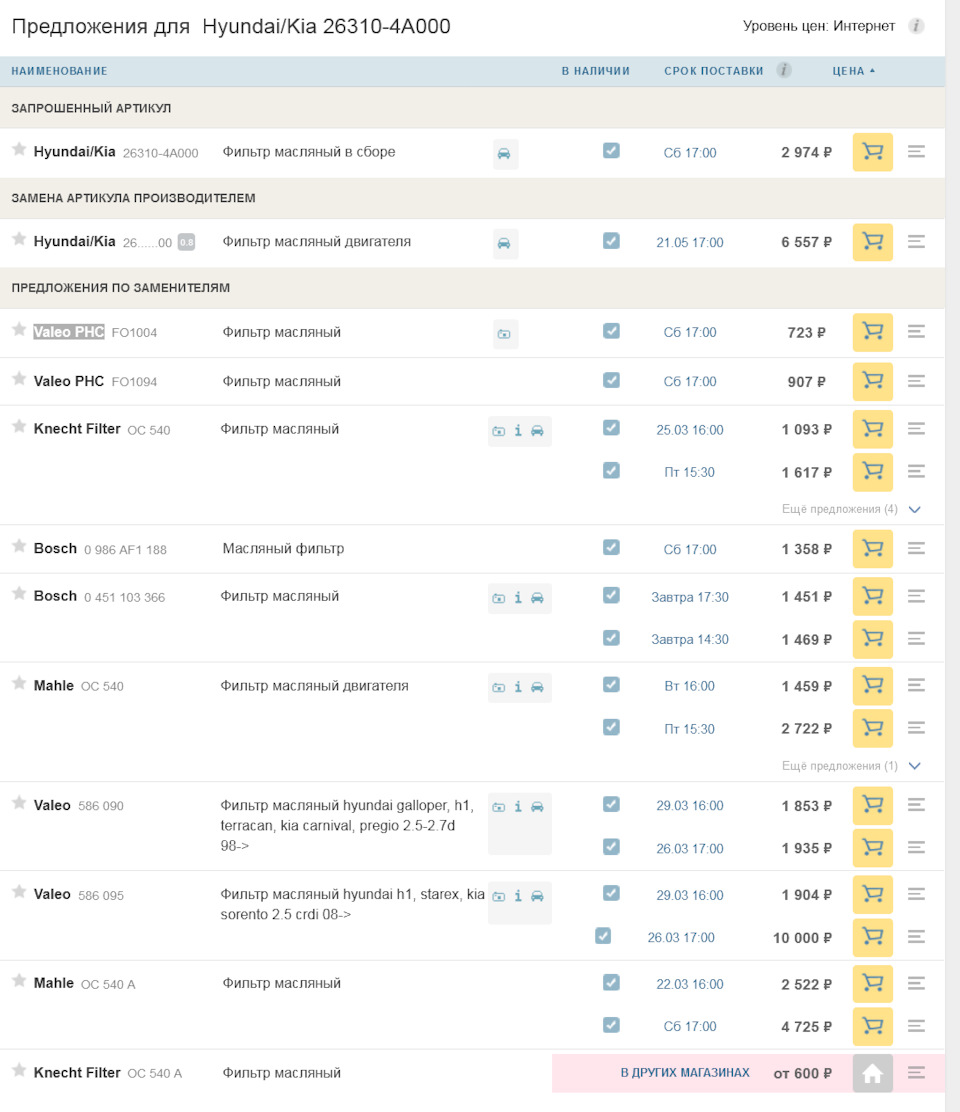Viewport: 960px width, 1112px height.
Task: Sort by price column header
Action: pyautogui.click(x=852, y=71)
